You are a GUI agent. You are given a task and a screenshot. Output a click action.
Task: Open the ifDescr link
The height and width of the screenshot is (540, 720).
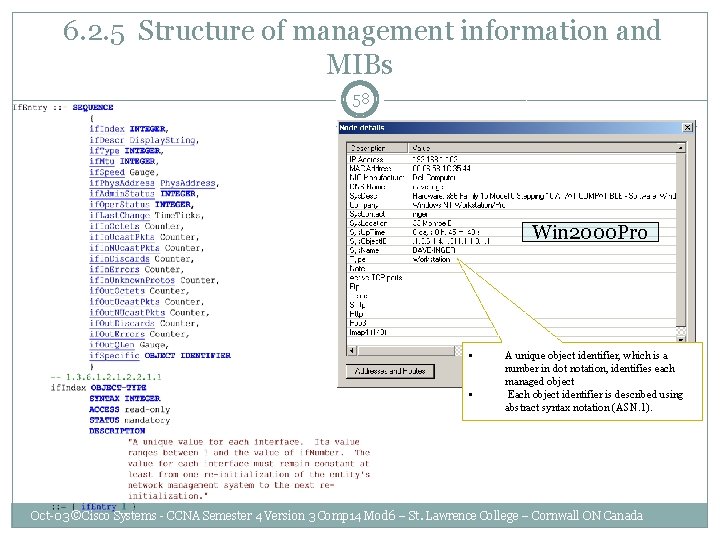click(x=107, y=140)
